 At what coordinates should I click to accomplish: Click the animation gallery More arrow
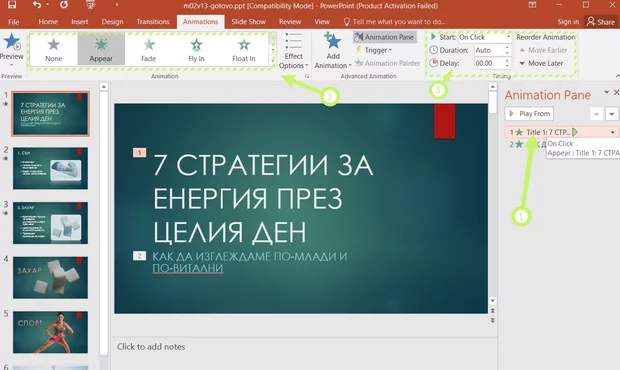pos(272,60)
